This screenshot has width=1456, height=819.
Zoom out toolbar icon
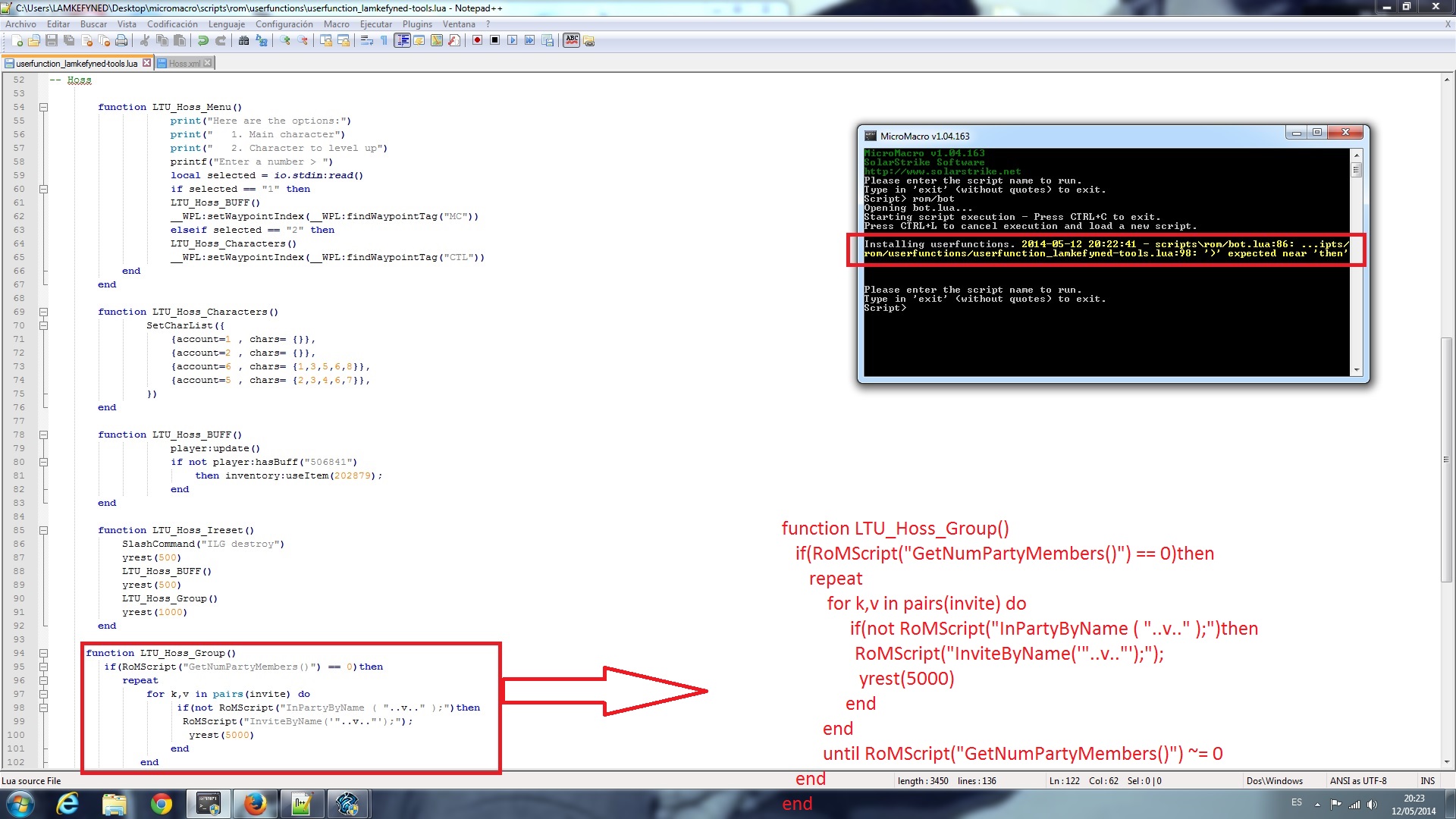[x=303, y=41]
